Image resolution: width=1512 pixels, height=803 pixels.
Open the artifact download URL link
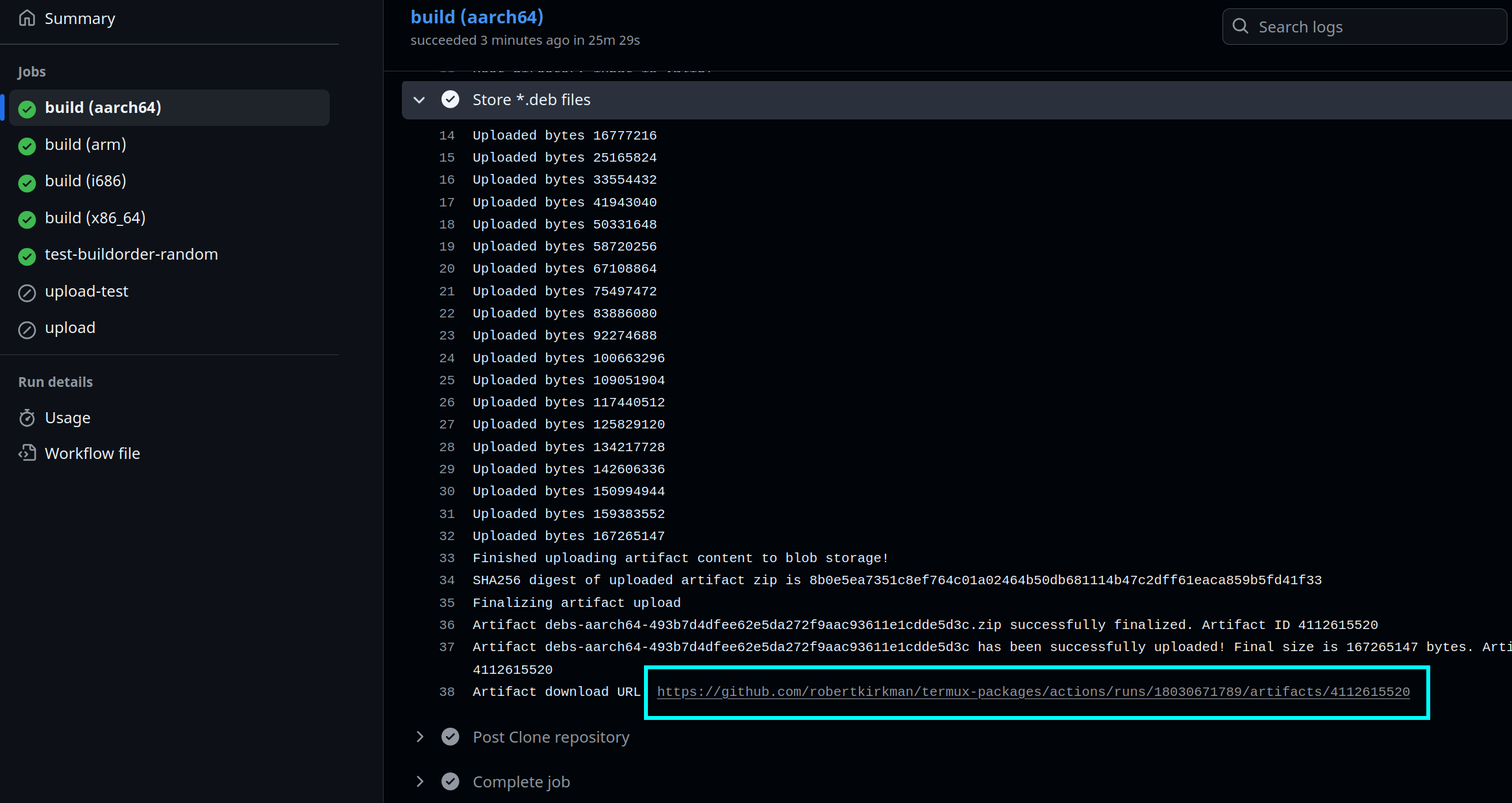pos(1032,692)
